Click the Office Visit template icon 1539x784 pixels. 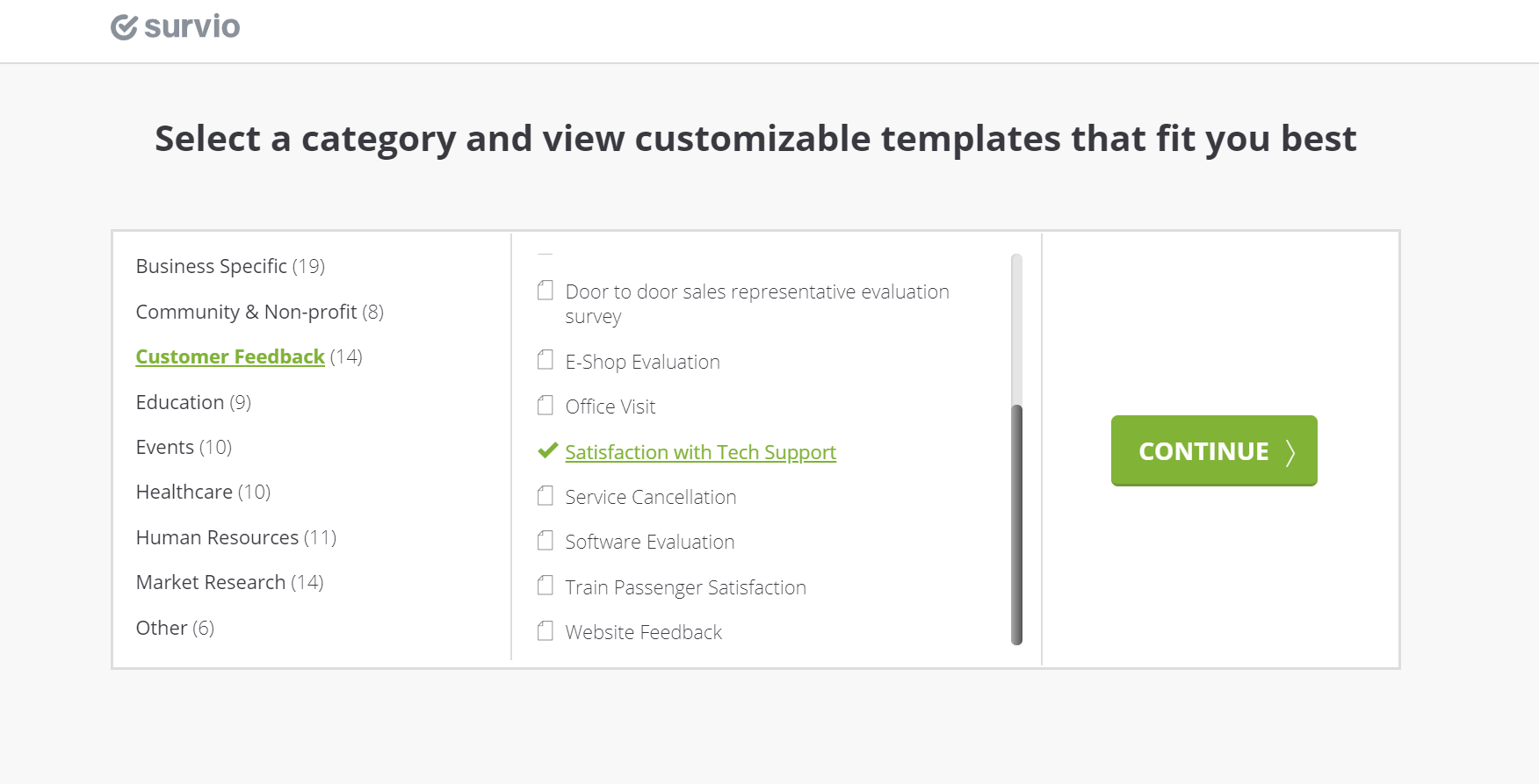click(546, 406)
